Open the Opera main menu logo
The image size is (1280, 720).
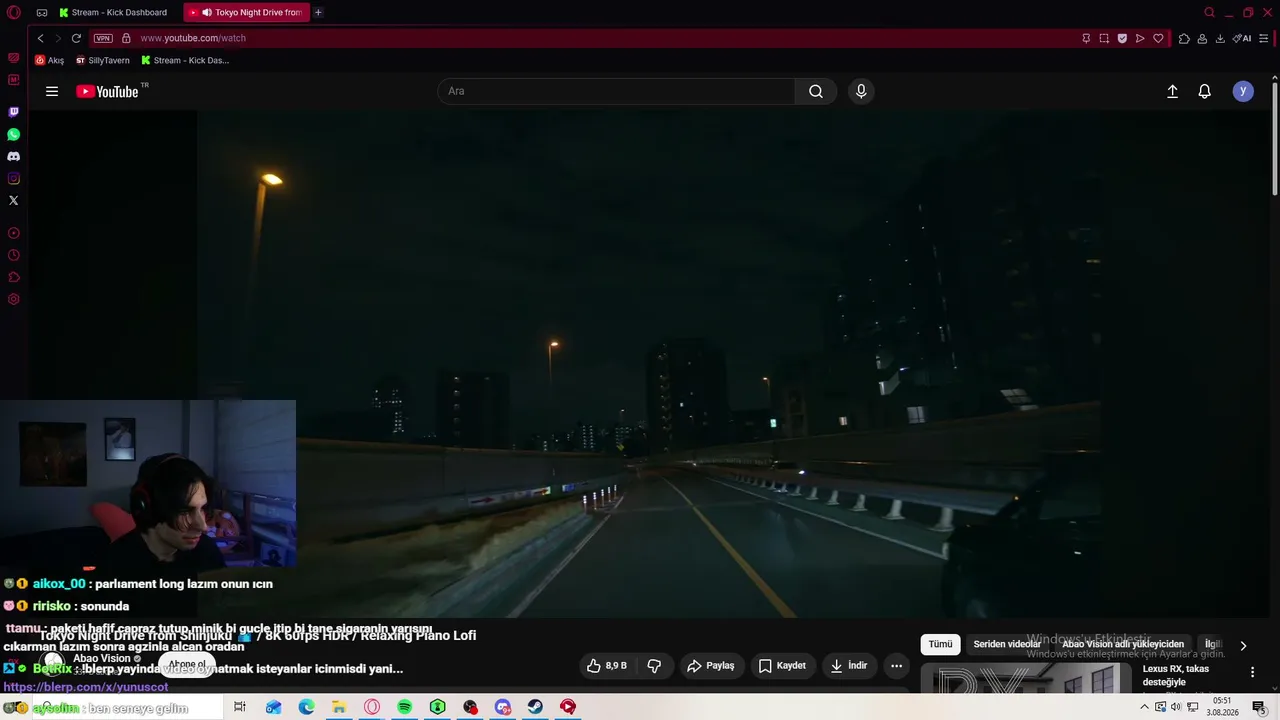click(13, 13)
